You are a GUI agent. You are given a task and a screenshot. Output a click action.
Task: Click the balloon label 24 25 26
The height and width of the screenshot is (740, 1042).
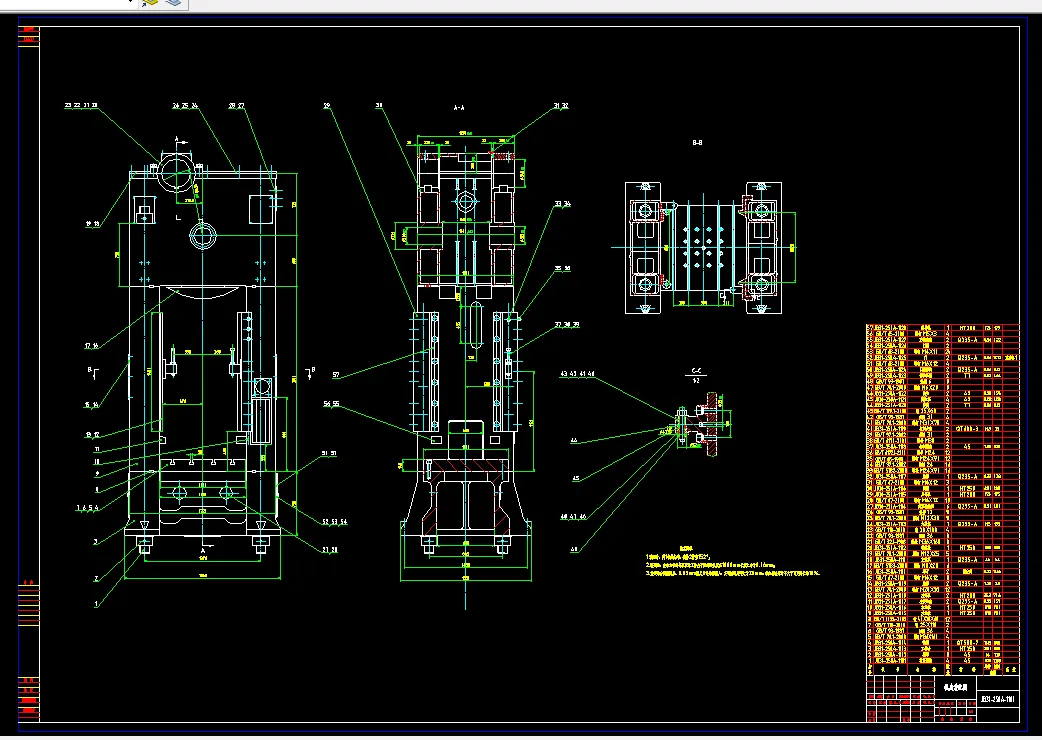click(185, 106)
